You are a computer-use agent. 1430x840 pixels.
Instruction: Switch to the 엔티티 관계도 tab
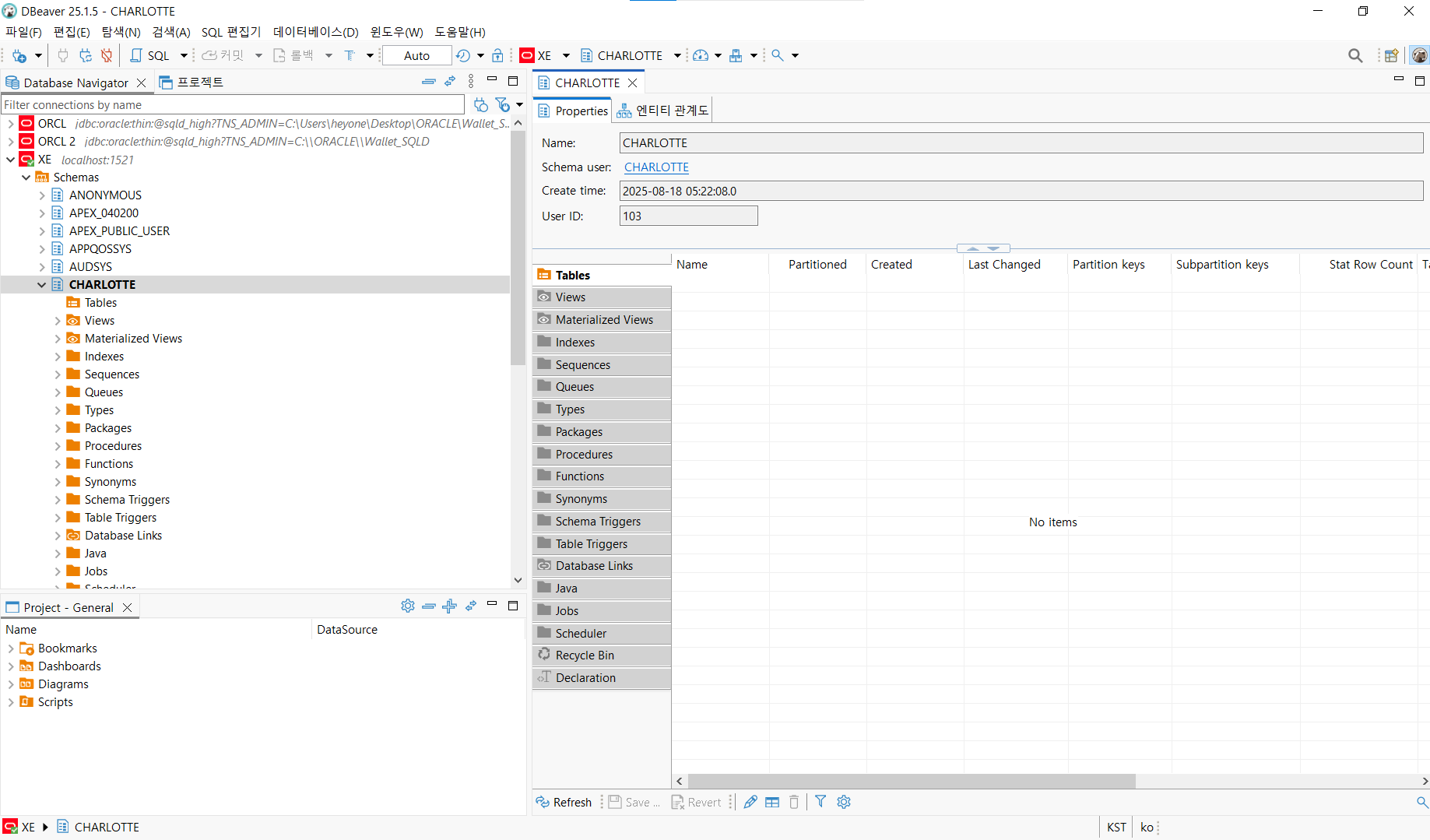662,111
